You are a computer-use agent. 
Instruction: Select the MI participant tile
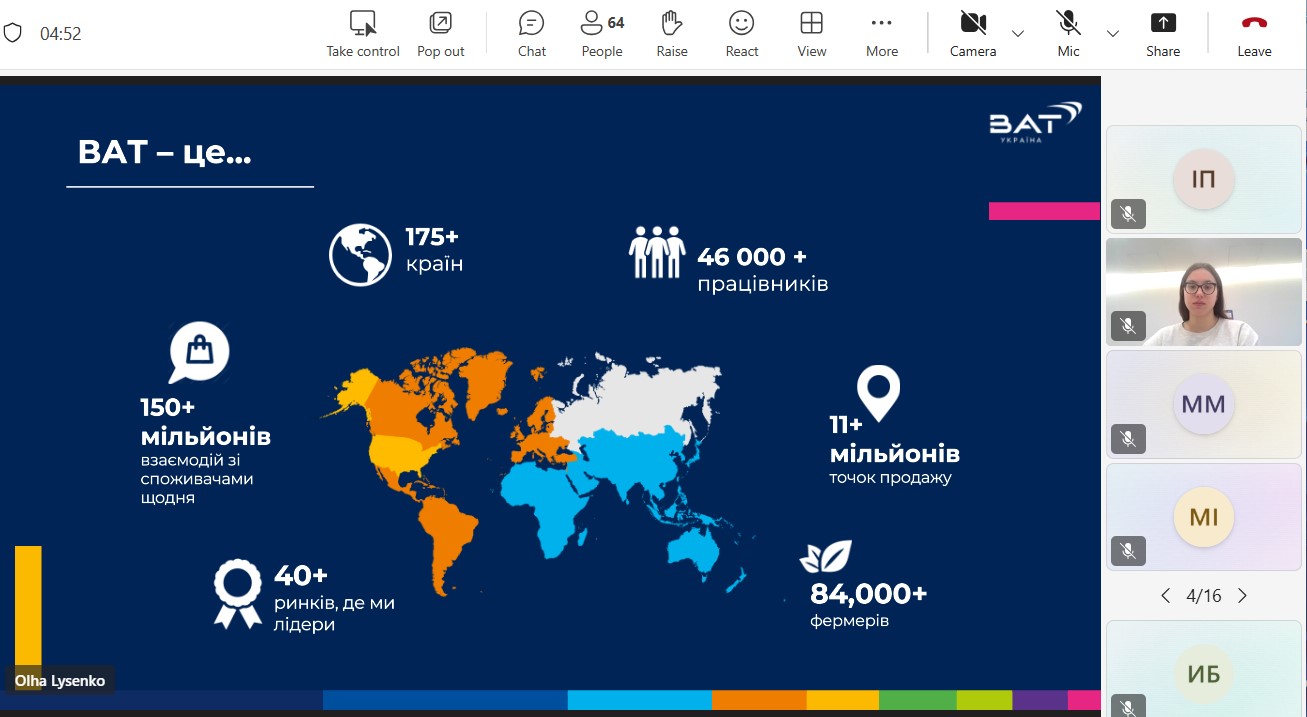1204,517
